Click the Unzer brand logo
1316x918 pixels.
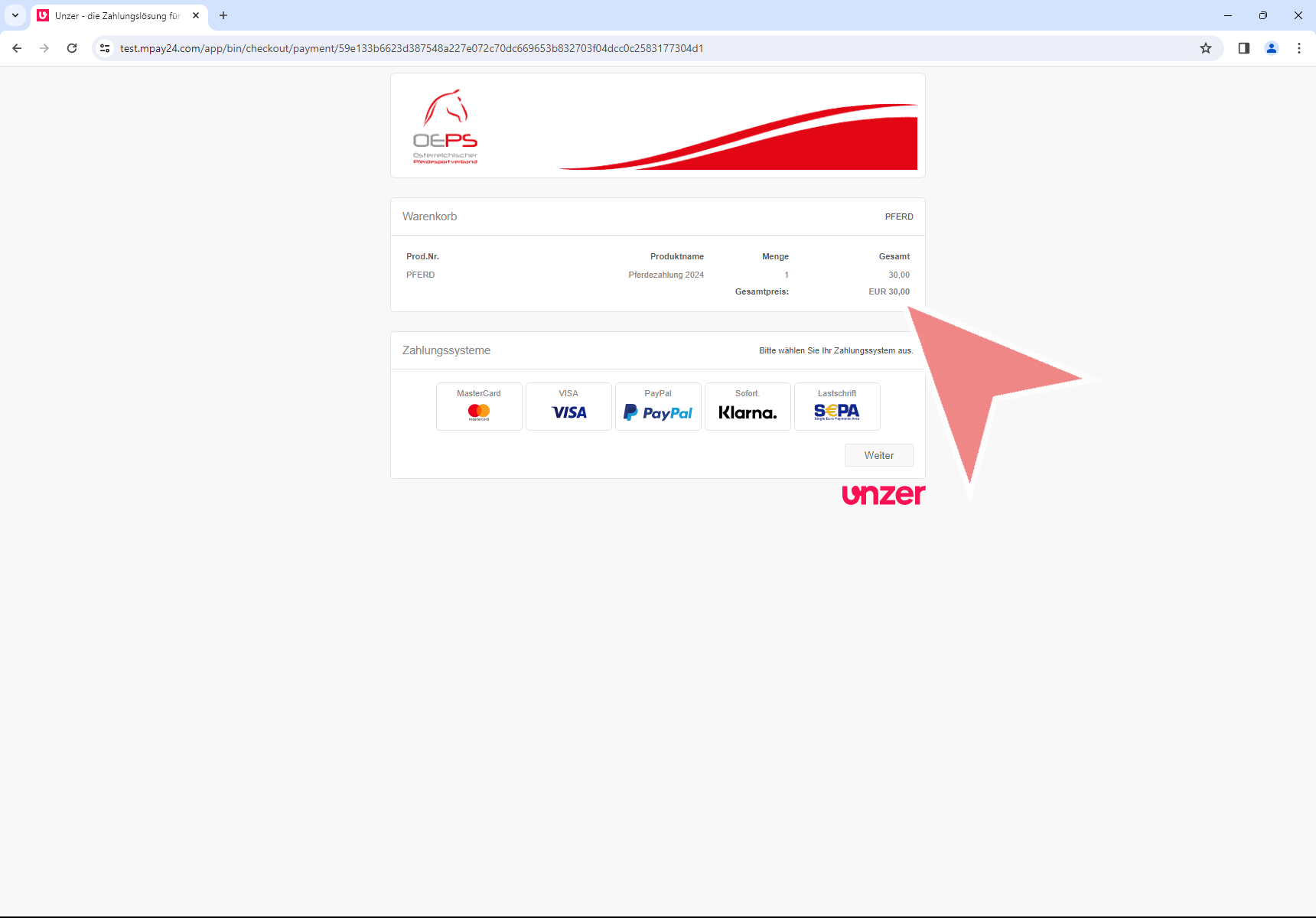click(883, 495)
